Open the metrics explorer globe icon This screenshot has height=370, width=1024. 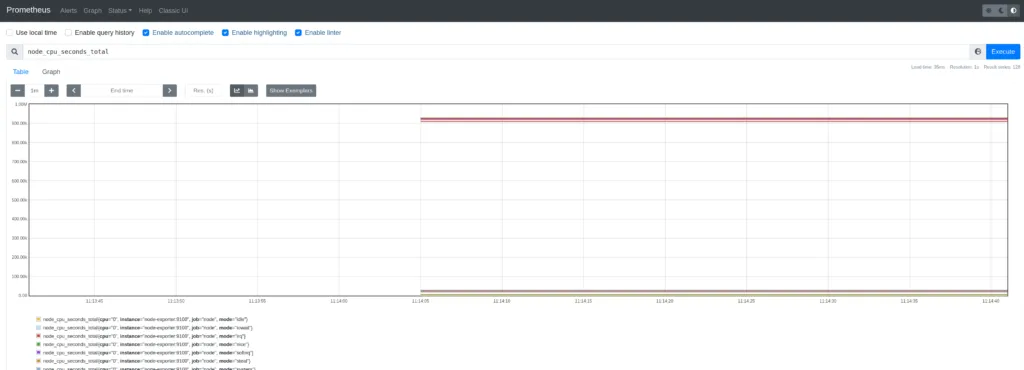978,52
